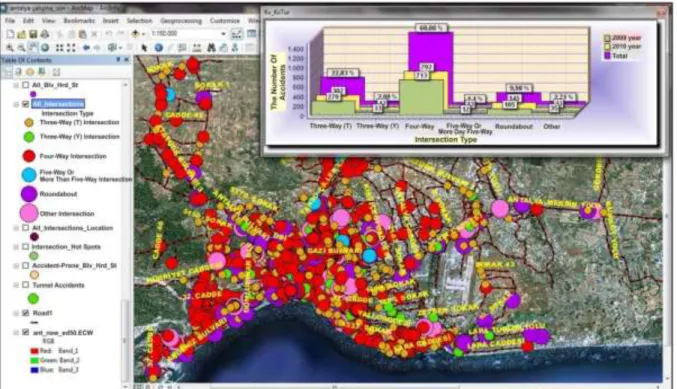Zoom to full extent with globe icon
This screenshot has height=389, width=677.
[44, 47]
